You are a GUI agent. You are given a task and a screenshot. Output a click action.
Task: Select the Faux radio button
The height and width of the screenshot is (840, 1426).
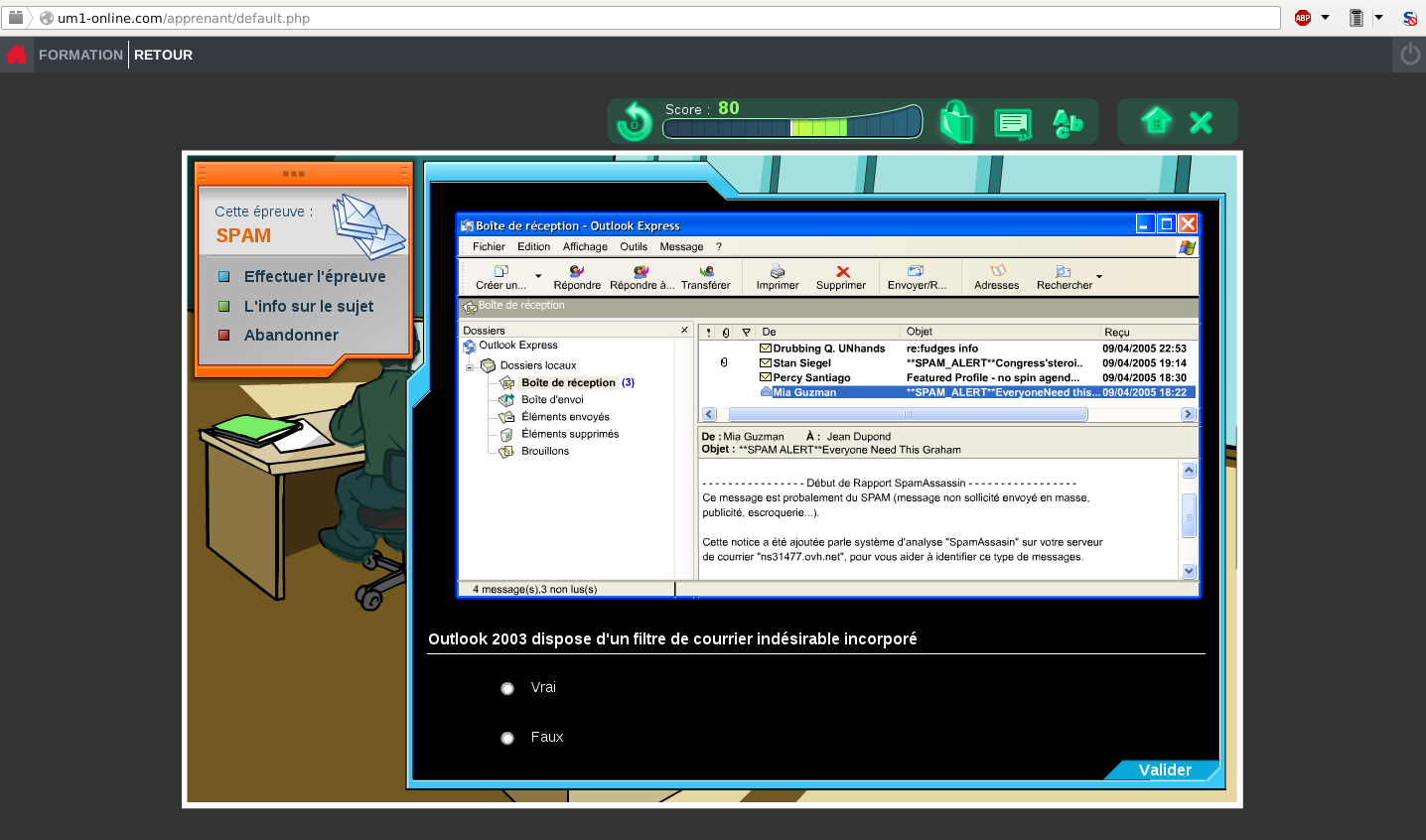pyautogui.click(x=507, y=738)
